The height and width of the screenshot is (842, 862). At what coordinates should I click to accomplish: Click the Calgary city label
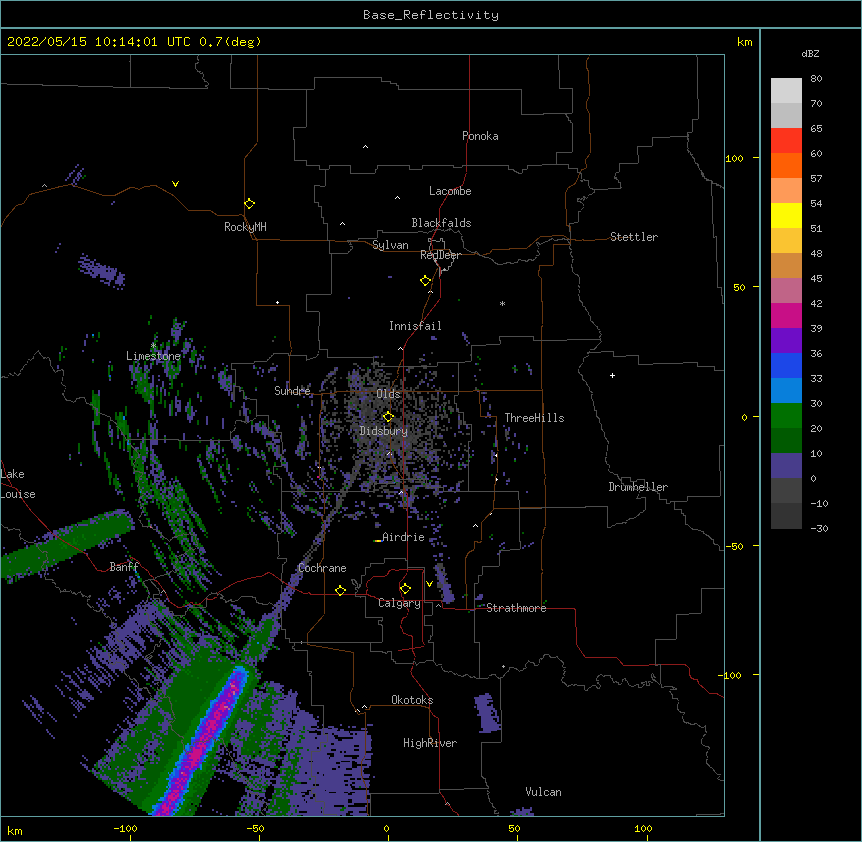[399, 603]
